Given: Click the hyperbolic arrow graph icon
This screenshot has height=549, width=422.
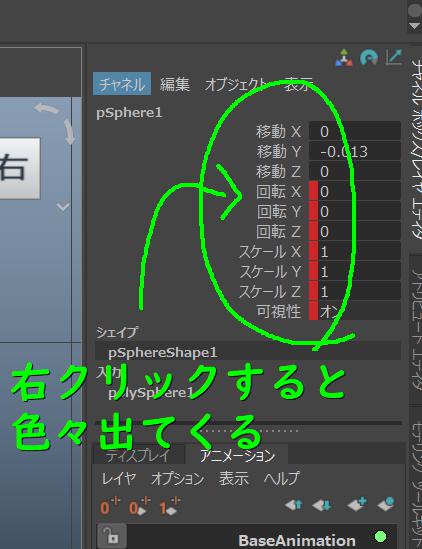Looking at the screenshot, I should click(x=394, y=57).
